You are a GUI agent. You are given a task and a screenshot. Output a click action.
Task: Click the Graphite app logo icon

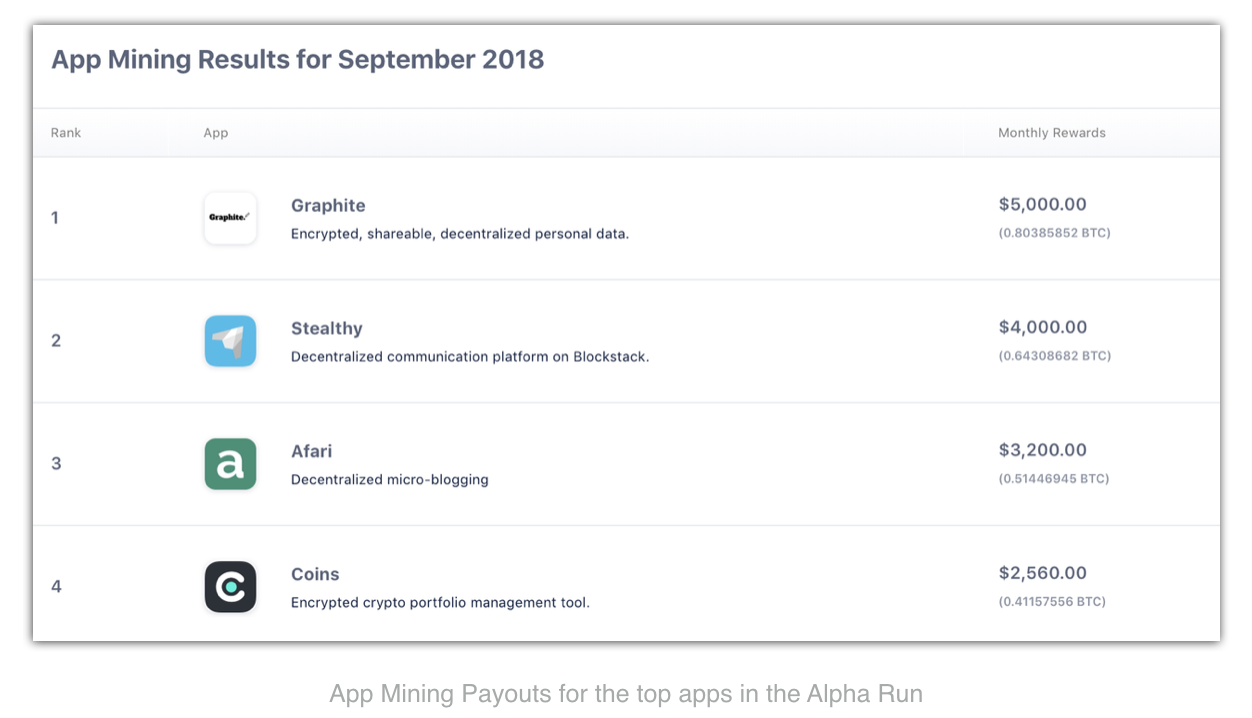pyautogui.click(x=230, y=218)
